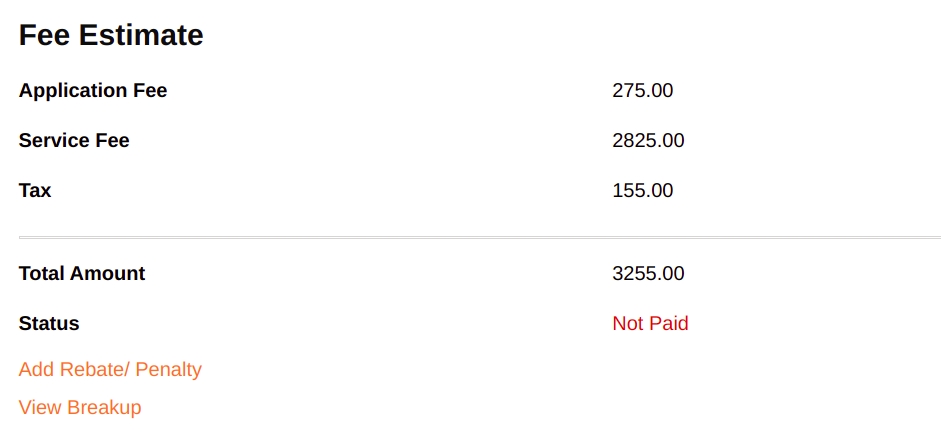Click the horizontal divider above Total Amount
941x432 pixels.
point(479,238)
